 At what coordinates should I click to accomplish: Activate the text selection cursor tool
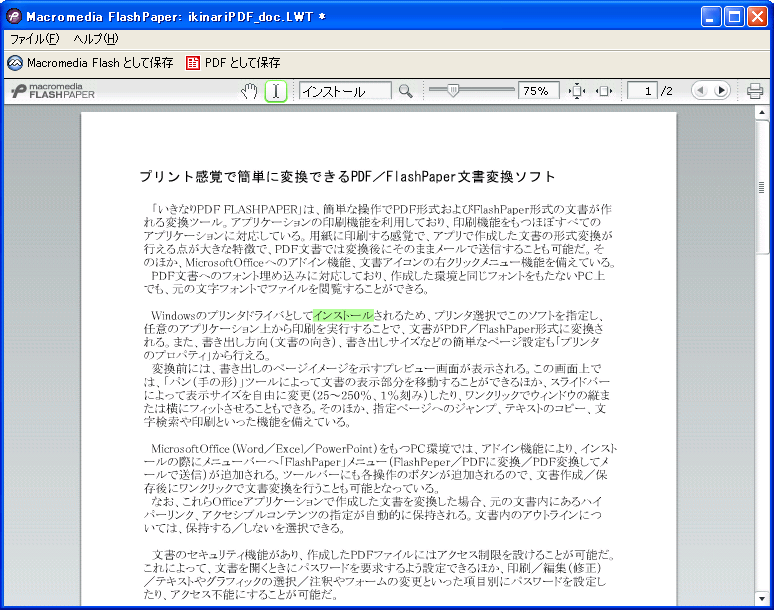pyautogui.click(x=276, y=91)
